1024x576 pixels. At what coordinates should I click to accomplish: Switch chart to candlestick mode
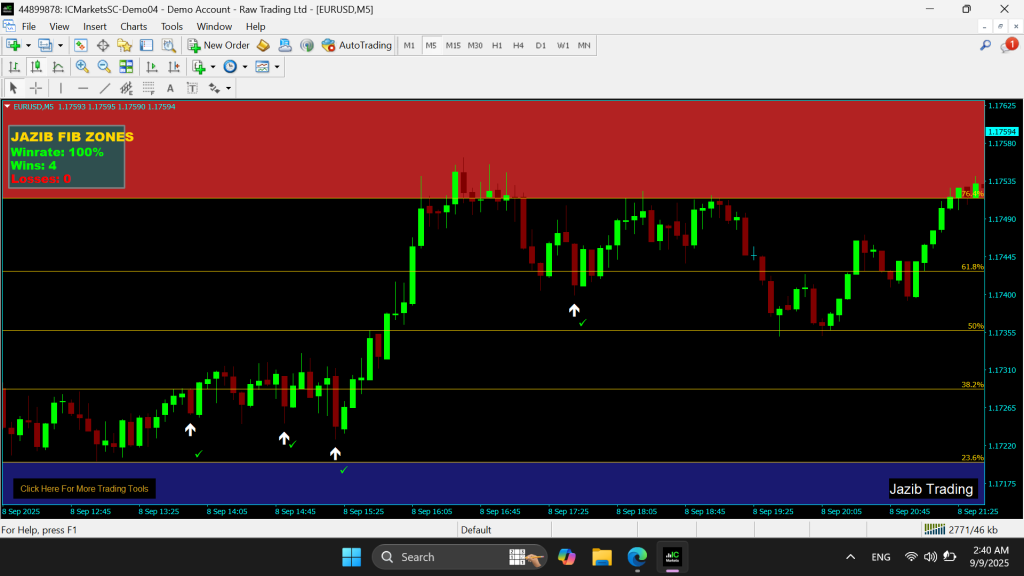(x=36, y=67)
